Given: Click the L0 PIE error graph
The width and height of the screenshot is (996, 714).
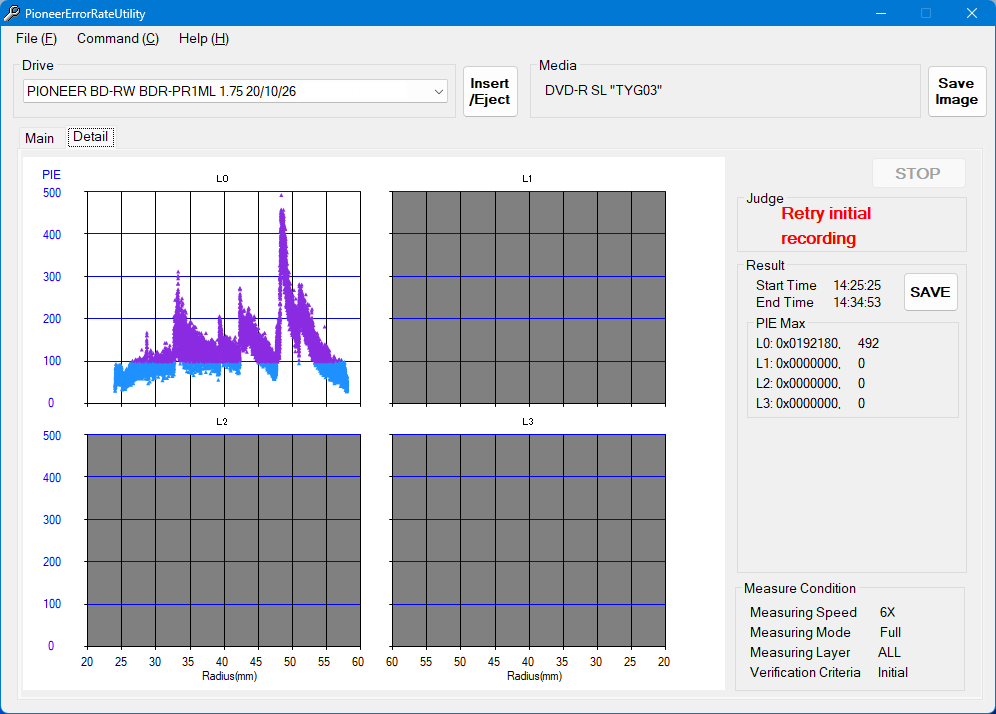Looking at the screenshot, I should click(x=223, y=298).
